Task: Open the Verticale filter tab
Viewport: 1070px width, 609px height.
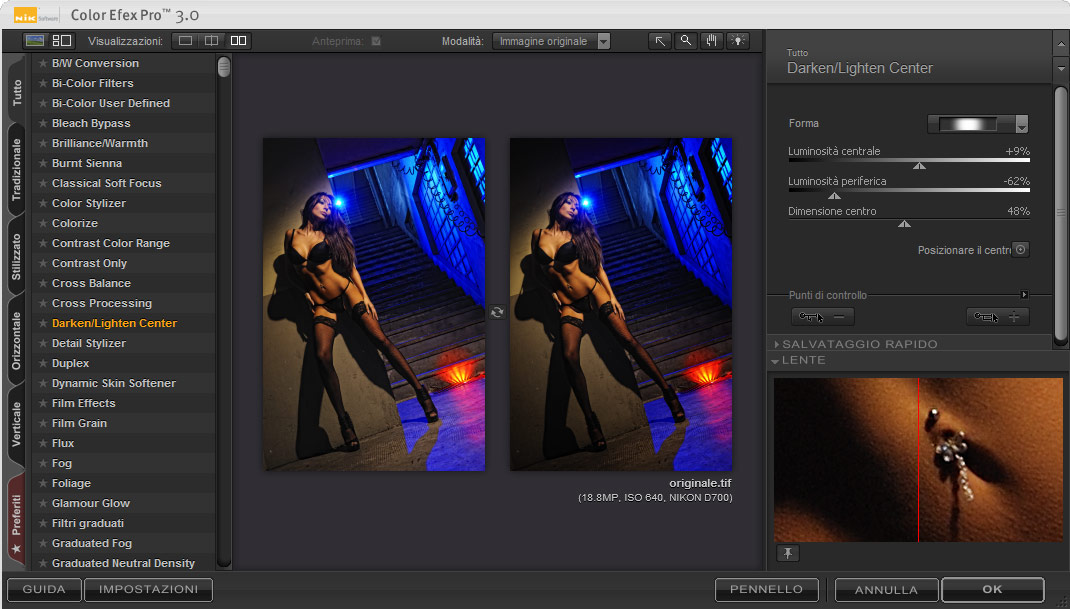Action: pos(16,425)
